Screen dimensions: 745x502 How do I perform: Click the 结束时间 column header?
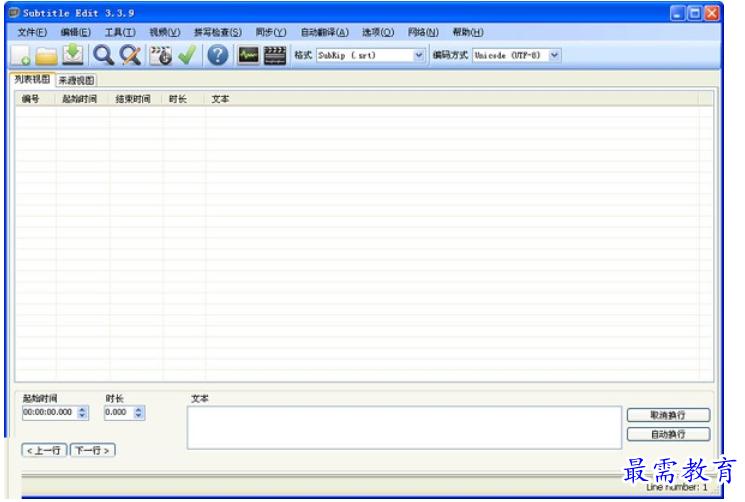tap(136, 99)
